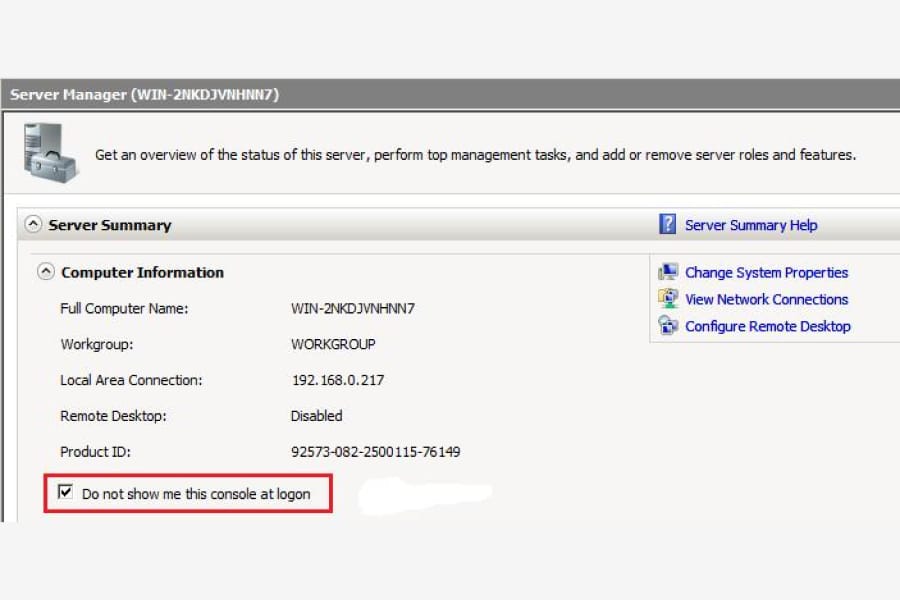Click the Server Manager toolbox server icon
This screenshot has height=600, width=900.
coord(51,153)
